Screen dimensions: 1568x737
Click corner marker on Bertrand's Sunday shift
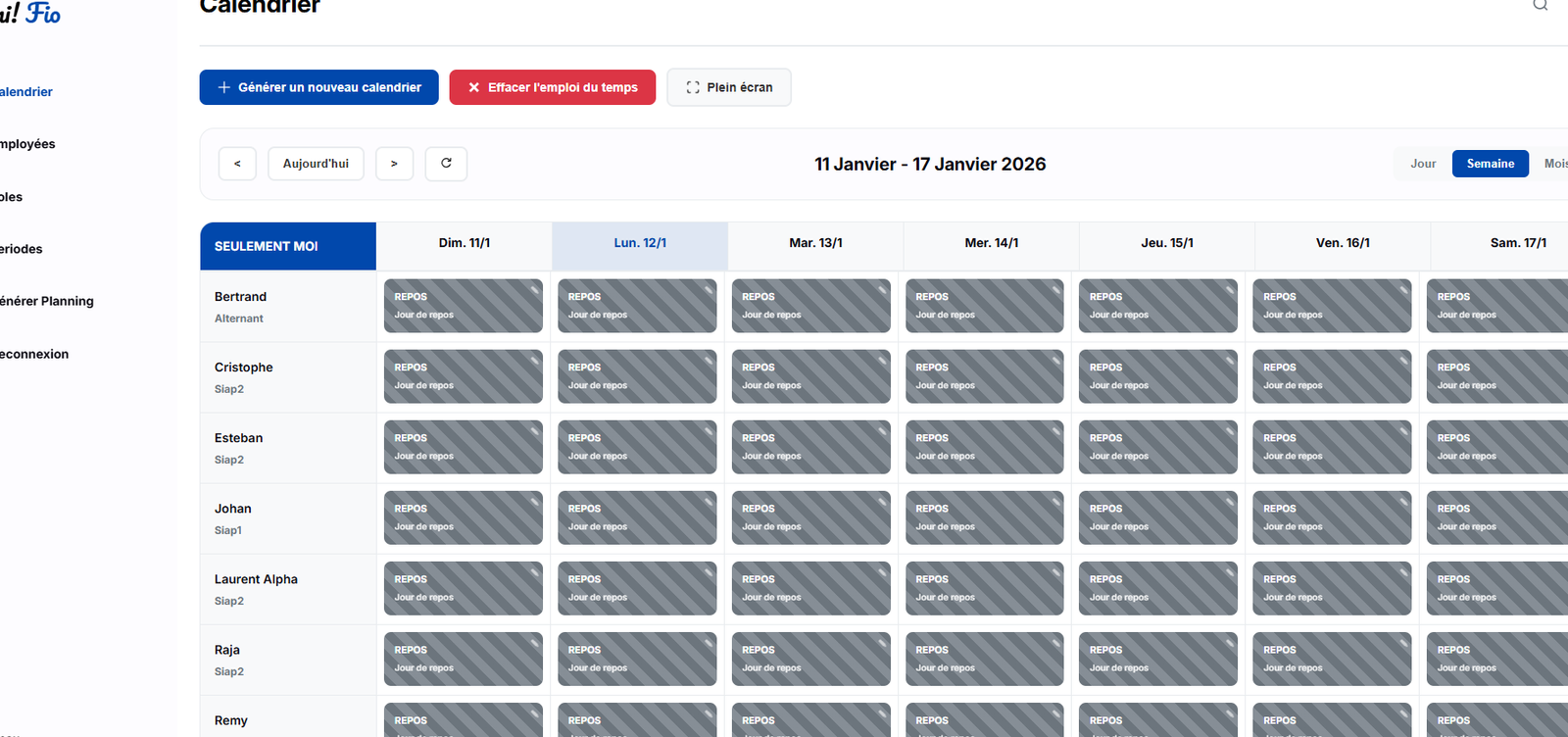(x=534, y=289)
